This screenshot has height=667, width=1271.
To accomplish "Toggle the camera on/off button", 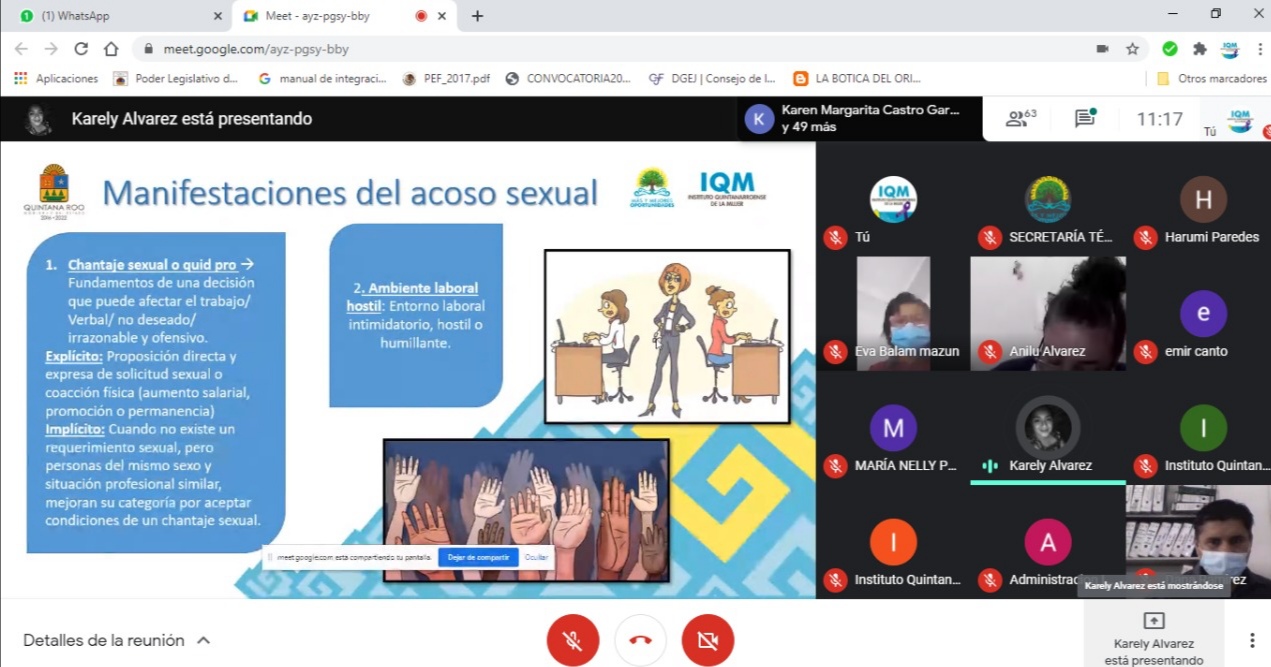I will [708, 640].
